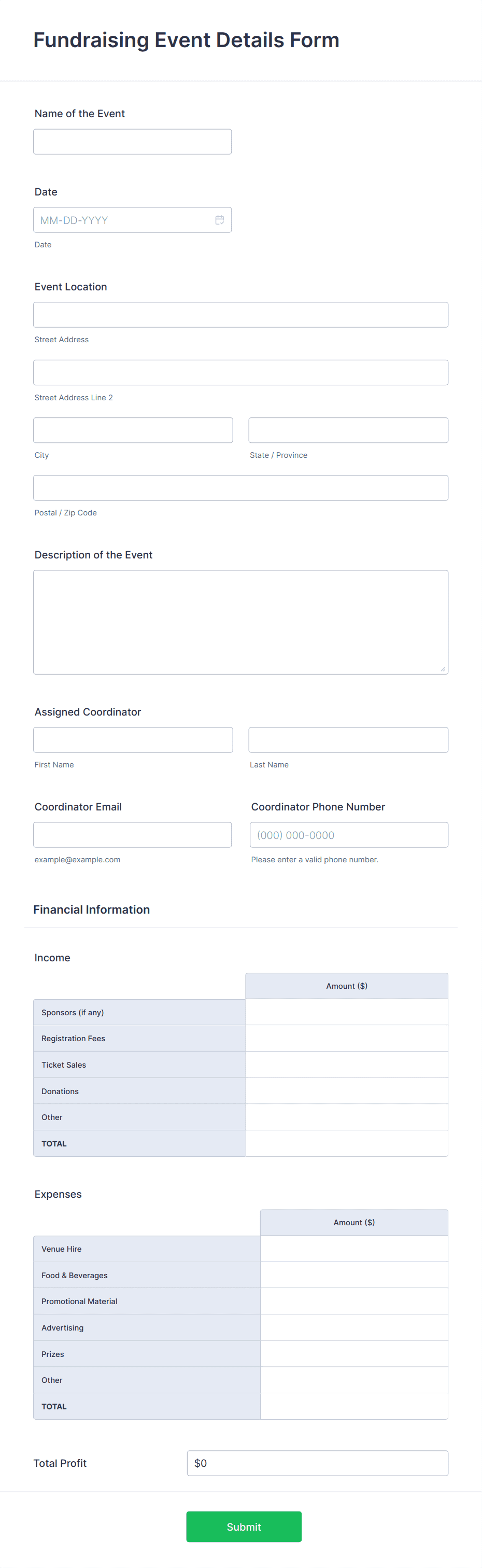Image resolution: width=482 pixels, height=1568 pixels.
Task: Select the Advertising expense amount cell
Action: pos(353,1327)
